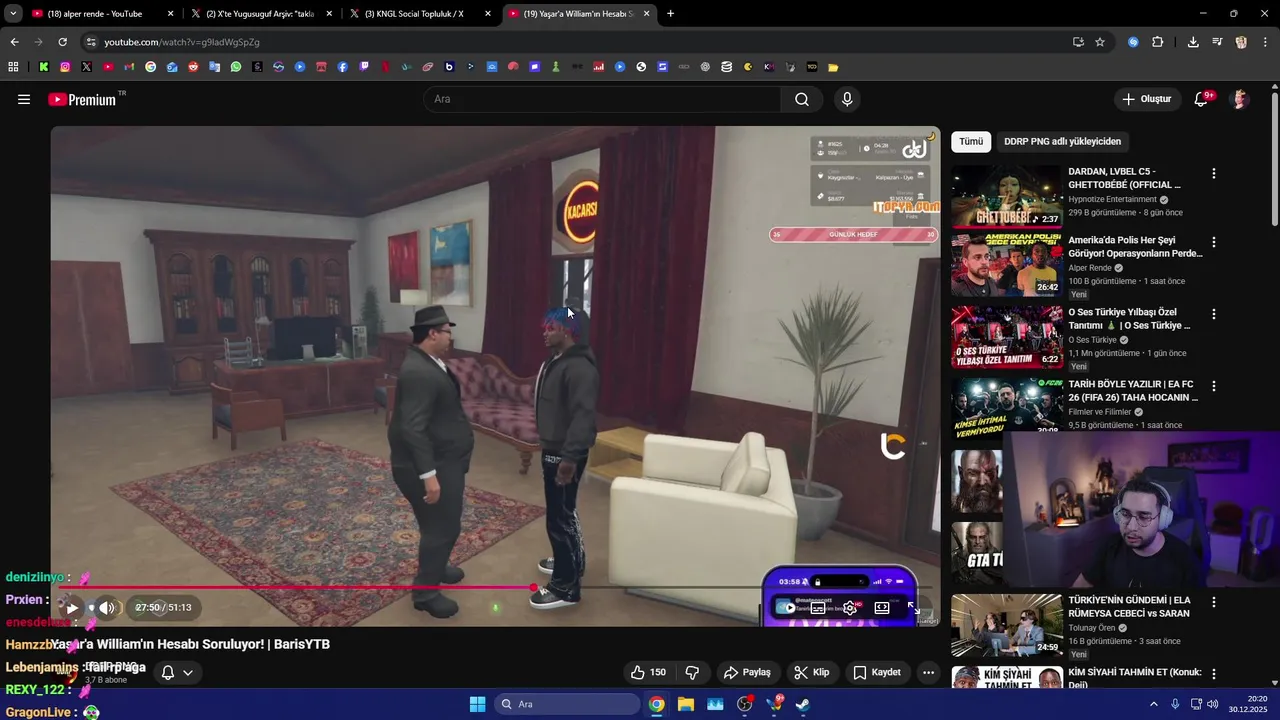Bookmark this page with the star icon
Viewport: 1280px width, 720px height.
(x=1100, y=42)
